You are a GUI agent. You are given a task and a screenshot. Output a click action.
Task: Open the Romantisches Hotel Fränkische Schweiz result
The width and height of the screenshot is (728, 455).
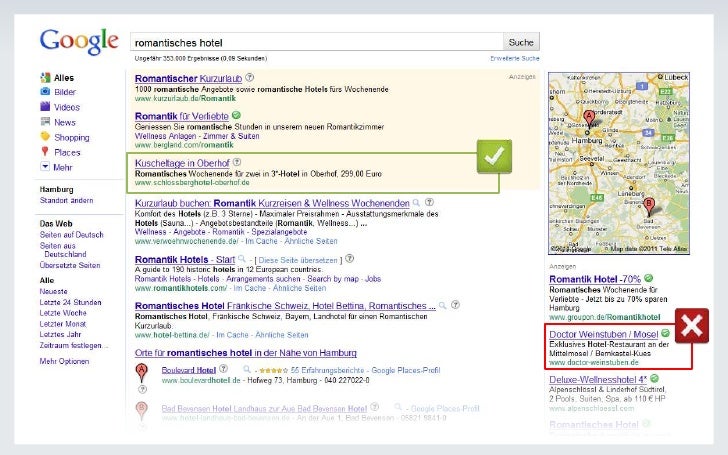[x=285, y=306]
